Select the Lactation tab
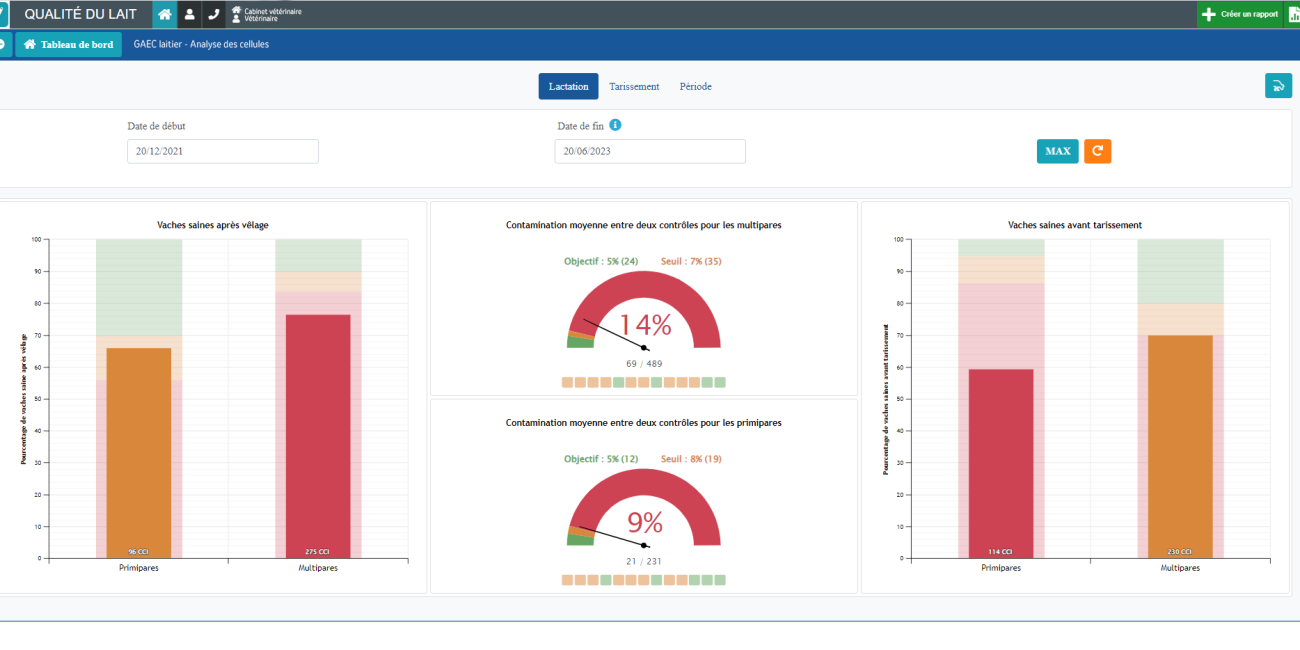The width and height of the screenshot is (1300, 650). 568,86
